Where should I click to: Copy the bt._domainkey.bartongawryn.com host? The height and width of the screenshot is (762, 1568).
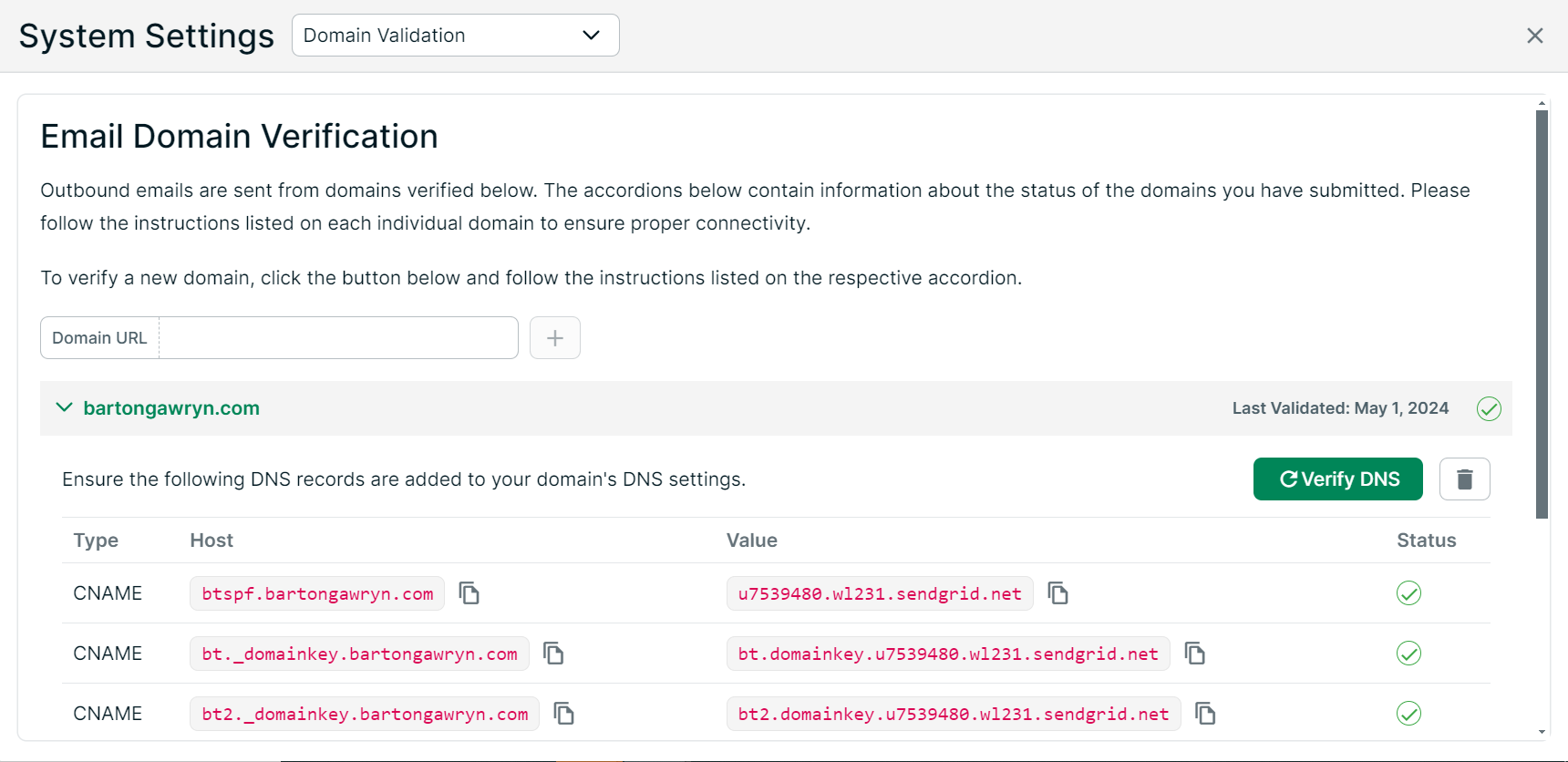553,654
